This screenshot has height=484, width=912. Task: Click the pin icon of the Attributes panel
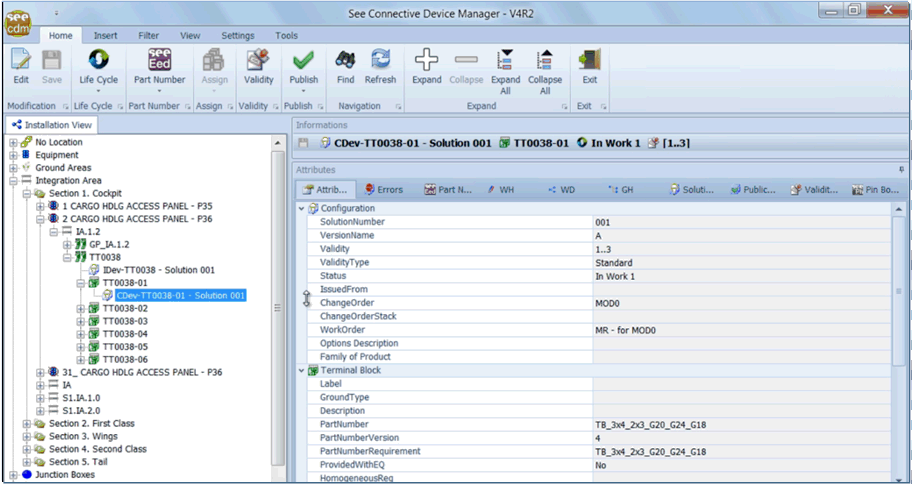(x=902, y=170)
